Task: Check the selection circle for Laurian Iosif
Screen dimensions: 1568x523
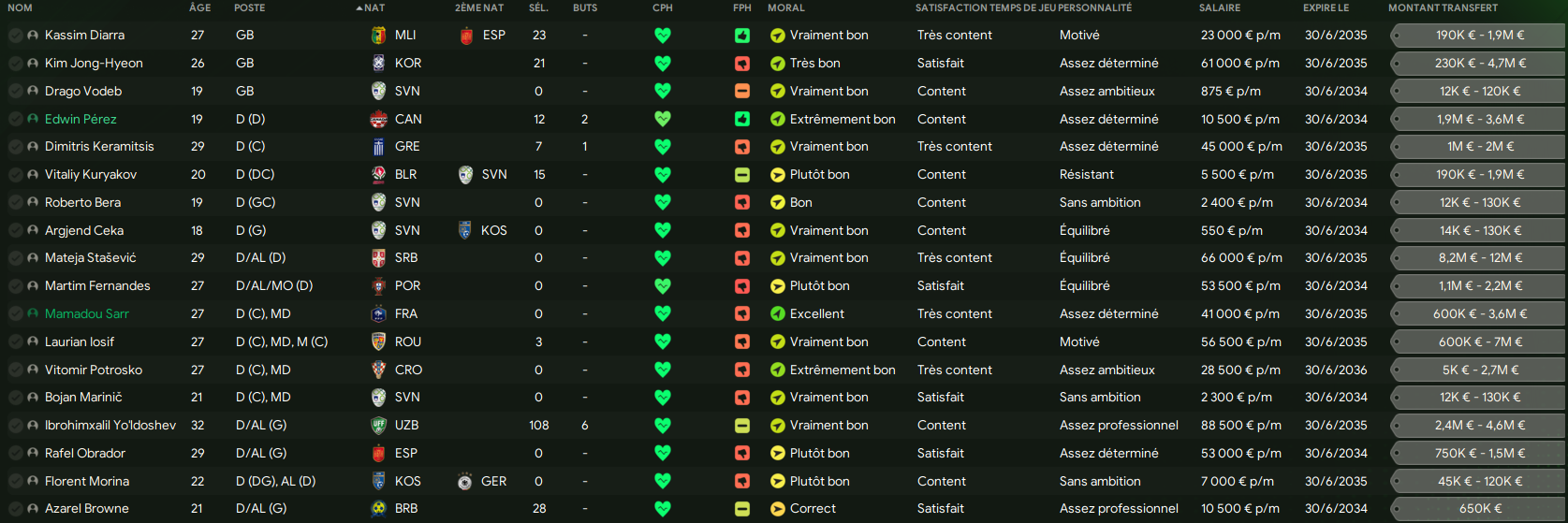Action: 16,342
